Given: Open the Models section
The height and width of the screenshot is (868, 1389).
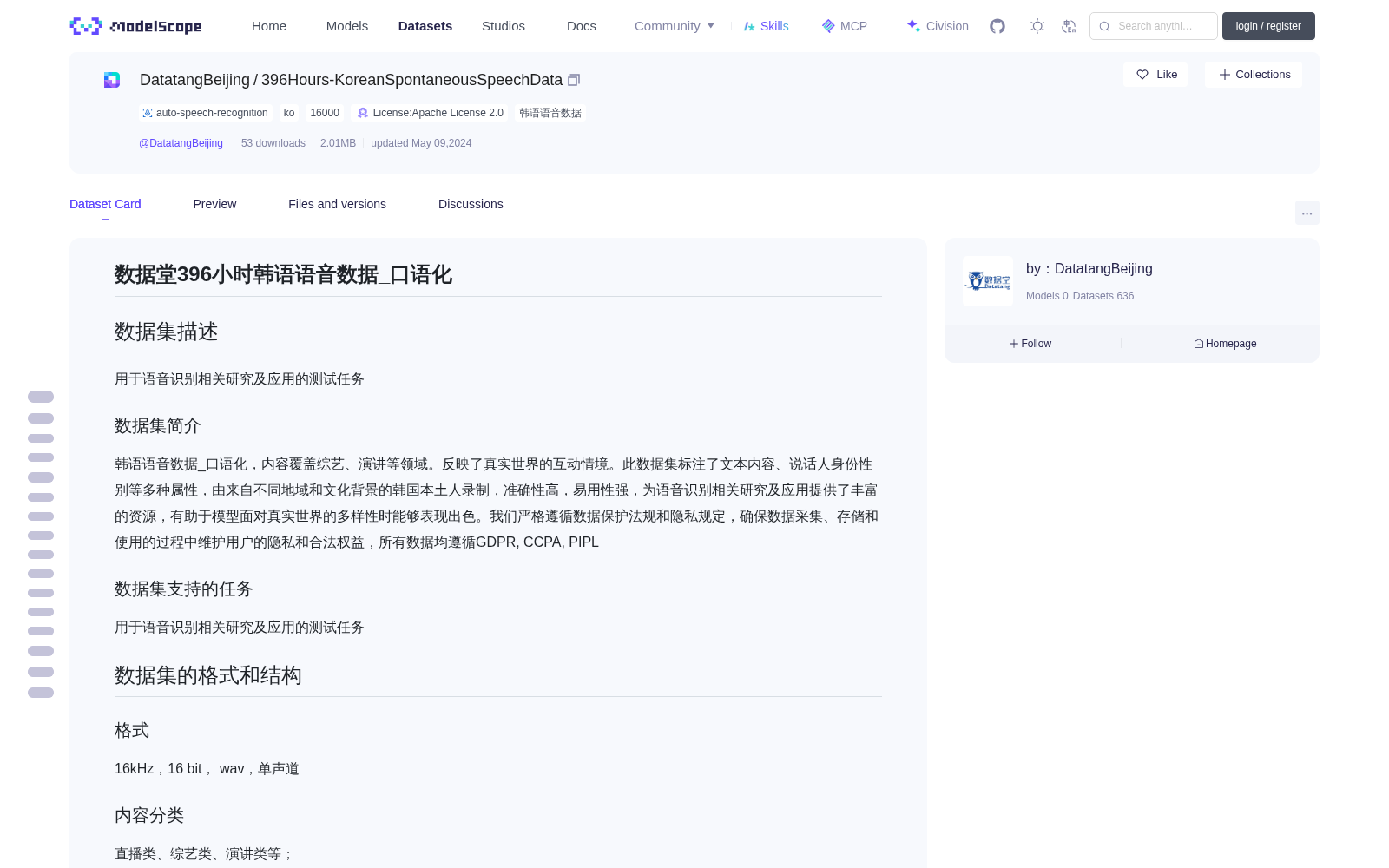Looking at the screenshot, I should [x=347, y=26].
